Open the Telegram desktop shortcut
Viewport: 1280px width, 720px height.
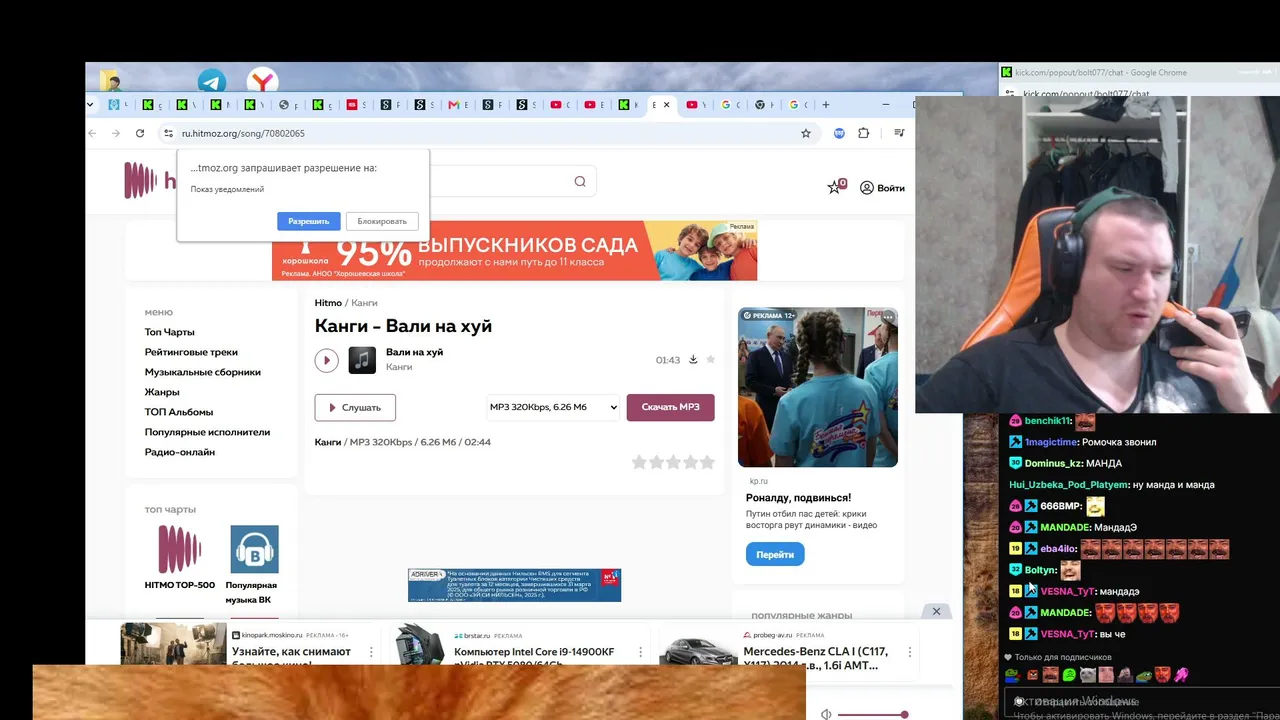(x=211, y=81)
